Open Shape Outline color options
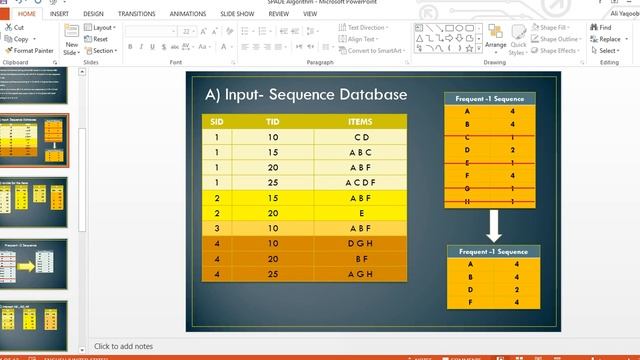 (556, 39)
